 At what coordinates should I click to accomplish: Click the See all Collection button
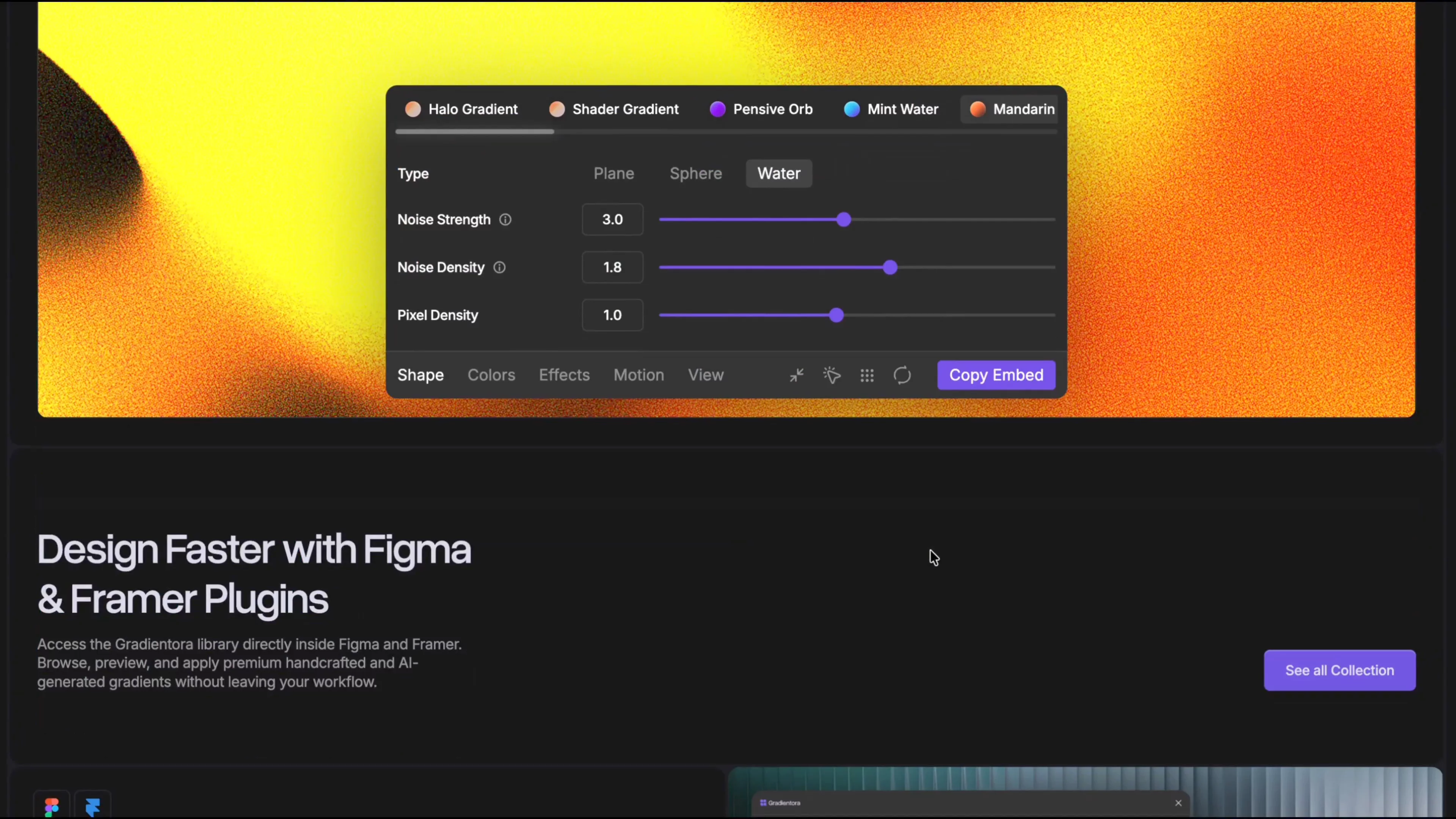(1340, 670)
